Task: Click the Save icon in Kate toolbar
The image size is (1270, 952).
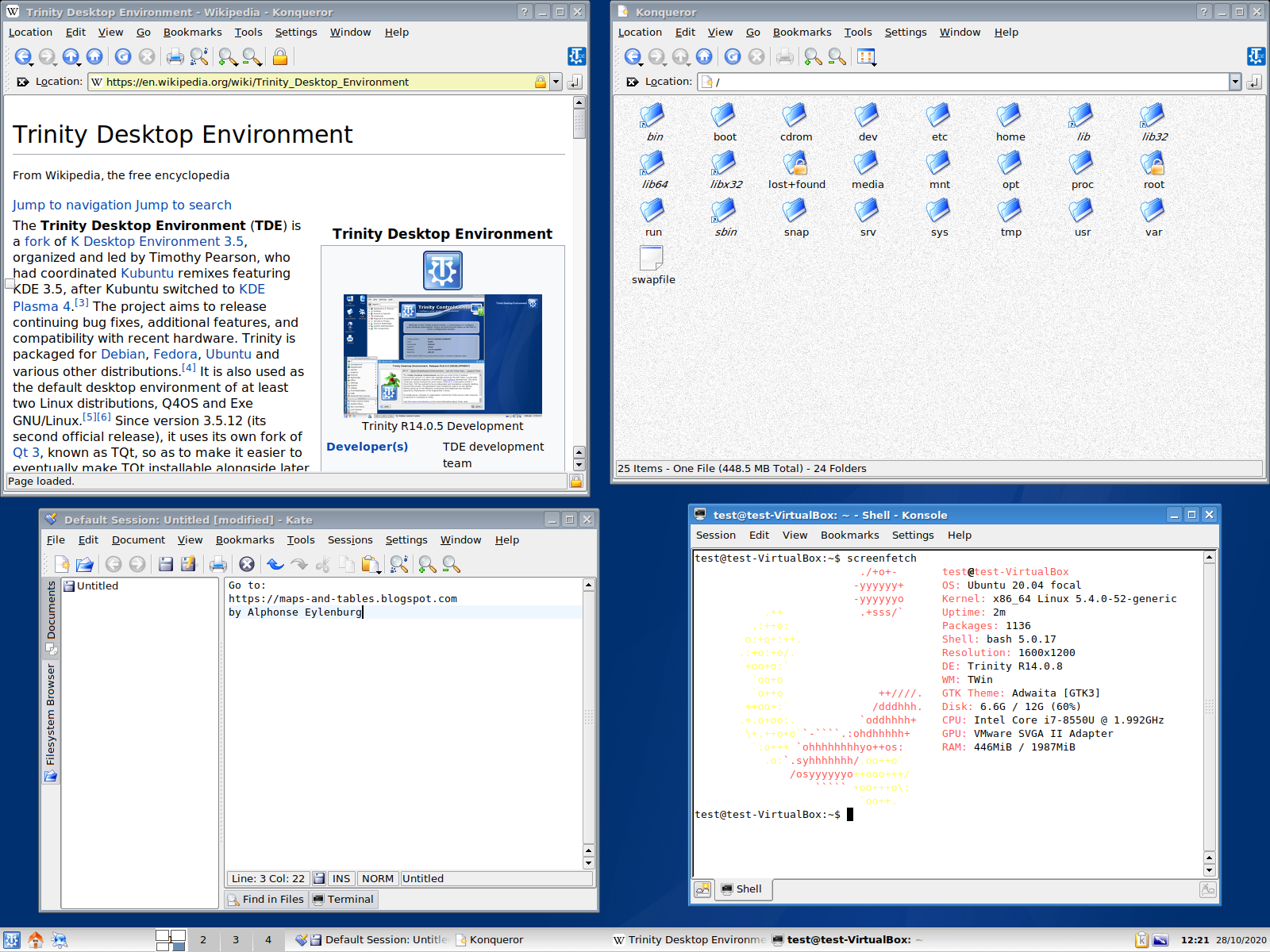Action: [166, 564]
